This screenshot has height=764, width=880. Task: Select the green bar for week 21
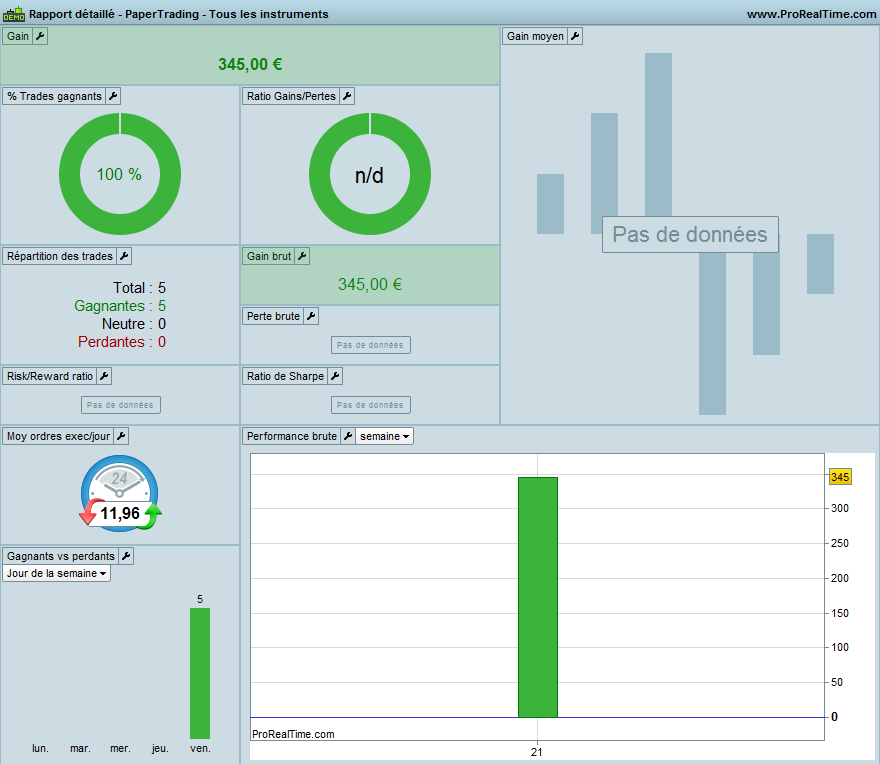point(538,597)
